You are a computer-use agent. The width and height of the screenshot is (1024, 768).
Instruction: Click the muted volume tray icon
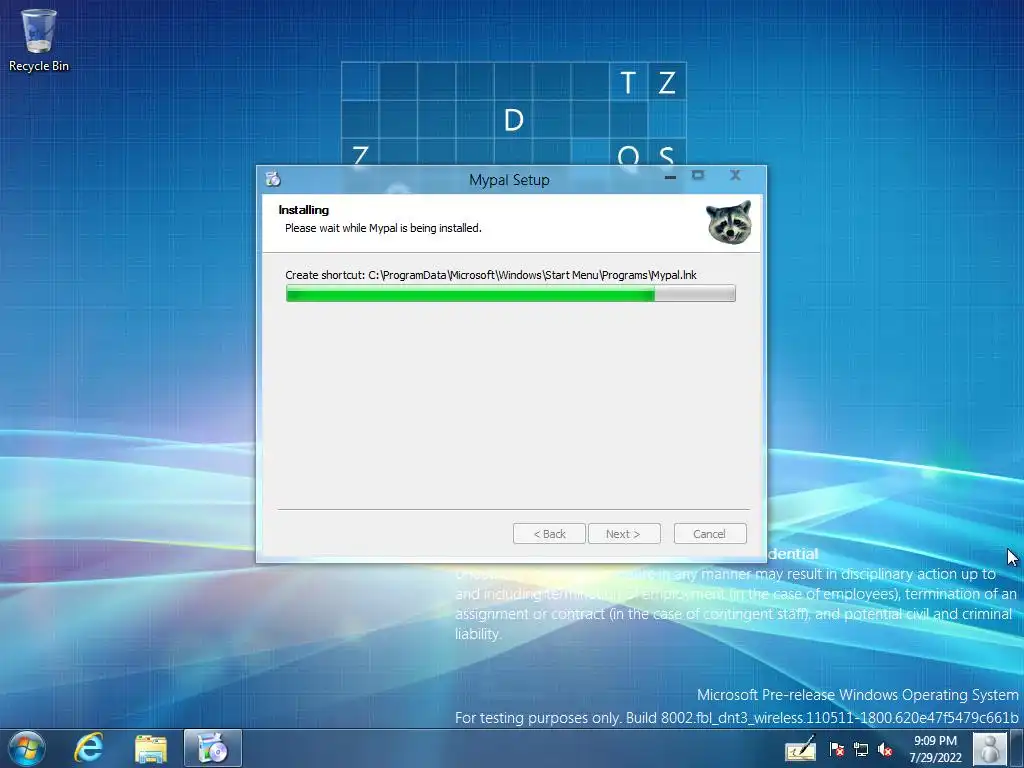click(x=885, y=750)
